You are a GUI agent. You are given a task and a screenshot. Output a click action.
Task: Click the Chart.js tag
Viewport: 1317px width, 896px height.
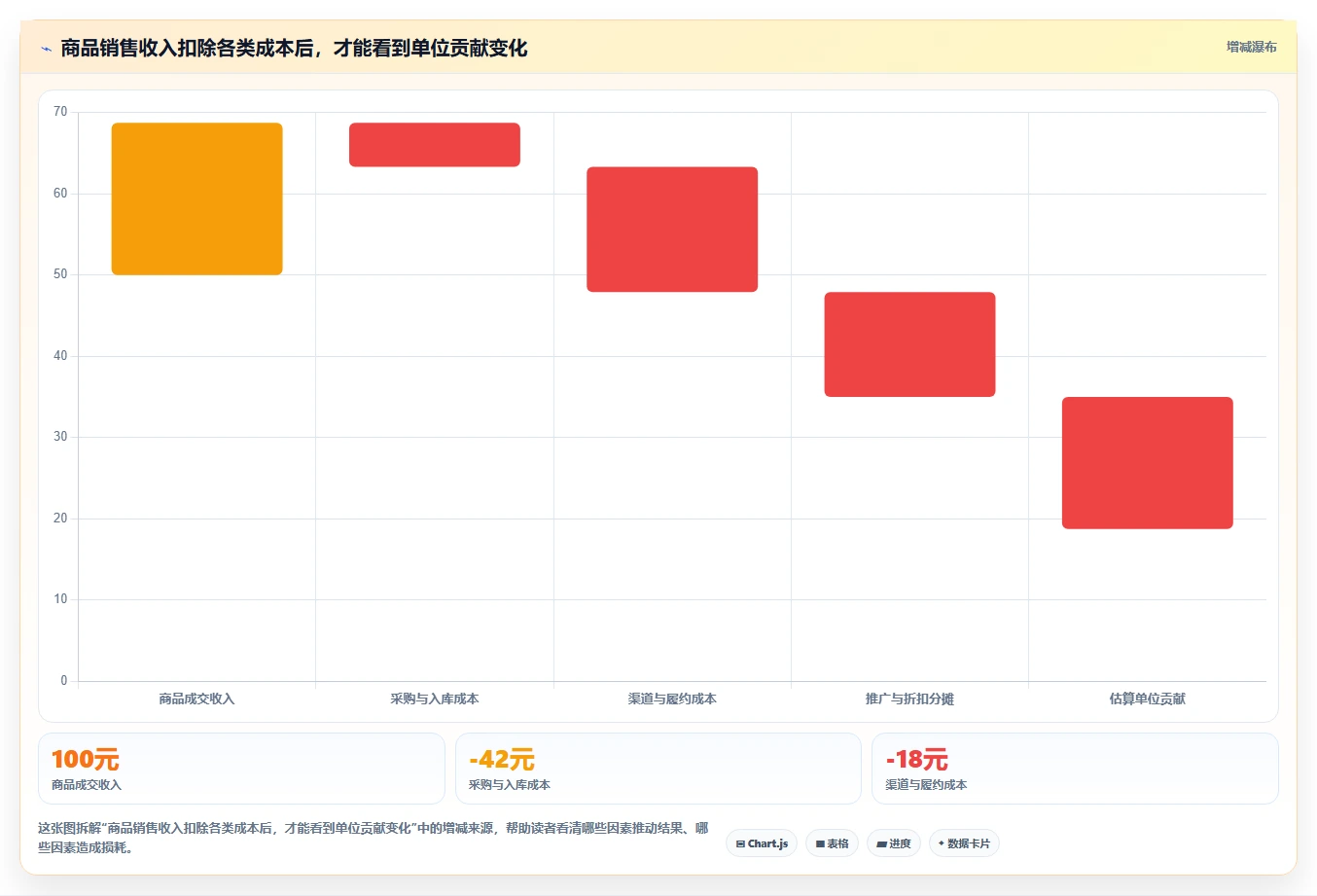762,843
